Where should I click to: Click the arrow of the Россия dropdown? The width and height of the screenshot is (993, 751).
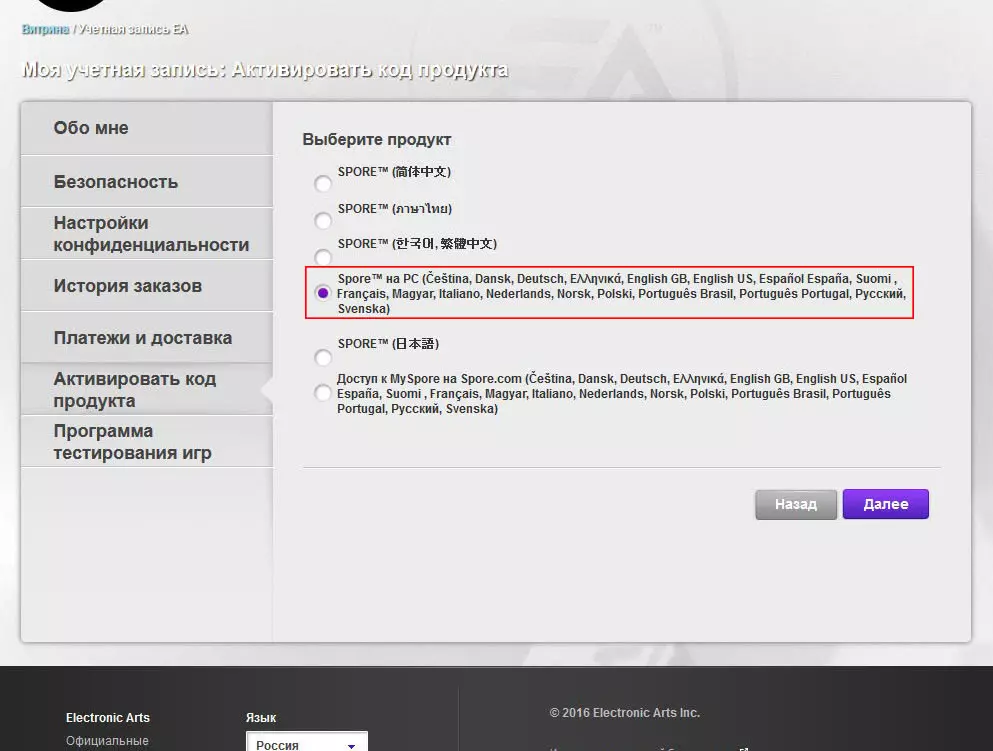pos(351,746)
